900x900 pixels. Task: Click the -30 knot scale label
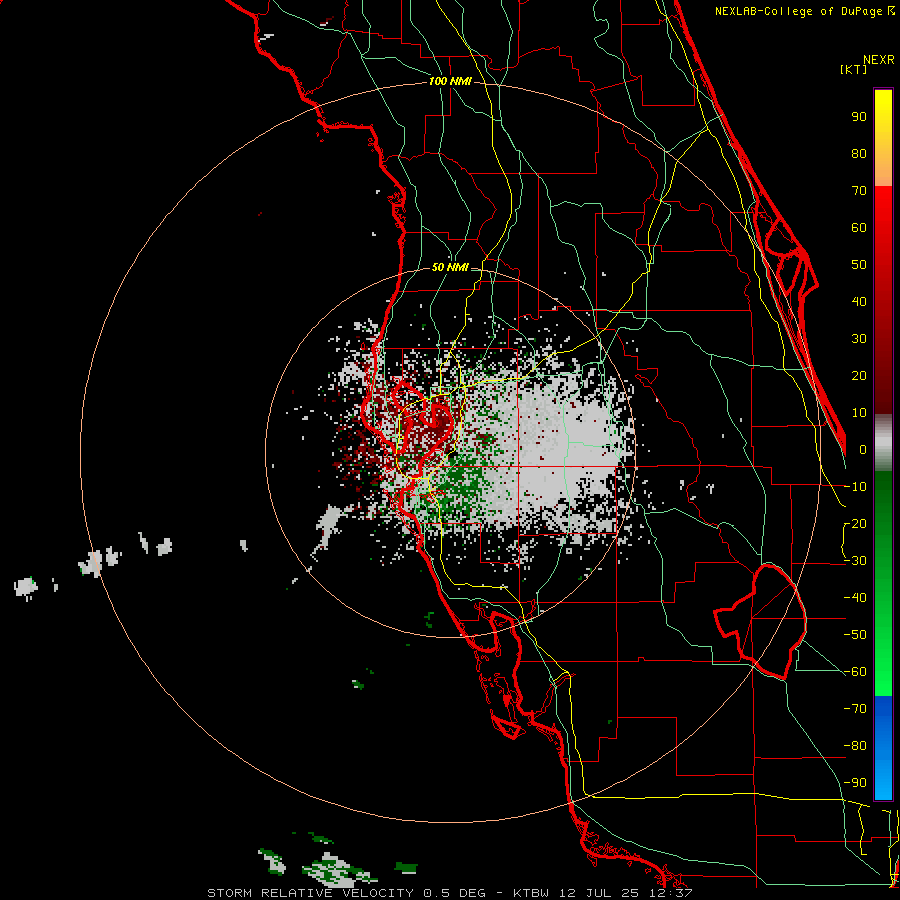(855, 561)
